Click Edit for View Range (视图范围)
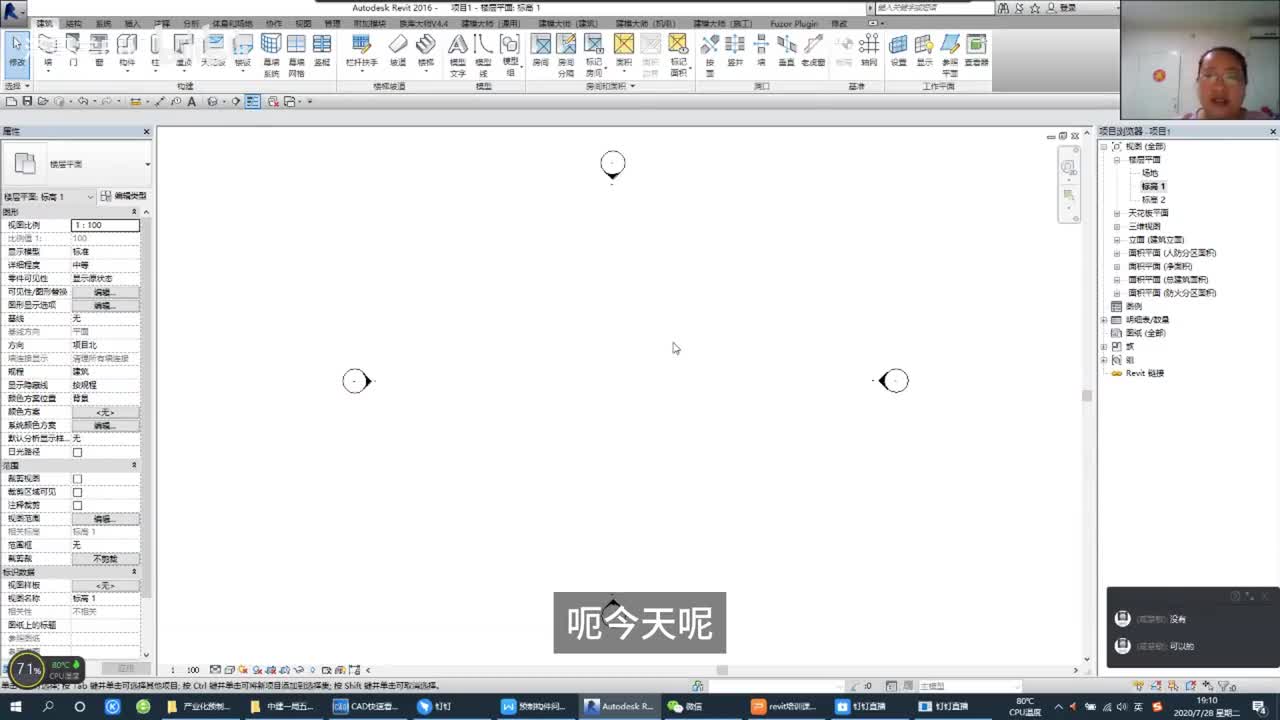The height and width of the screenshot is (720, 1280). pos(105,519)
